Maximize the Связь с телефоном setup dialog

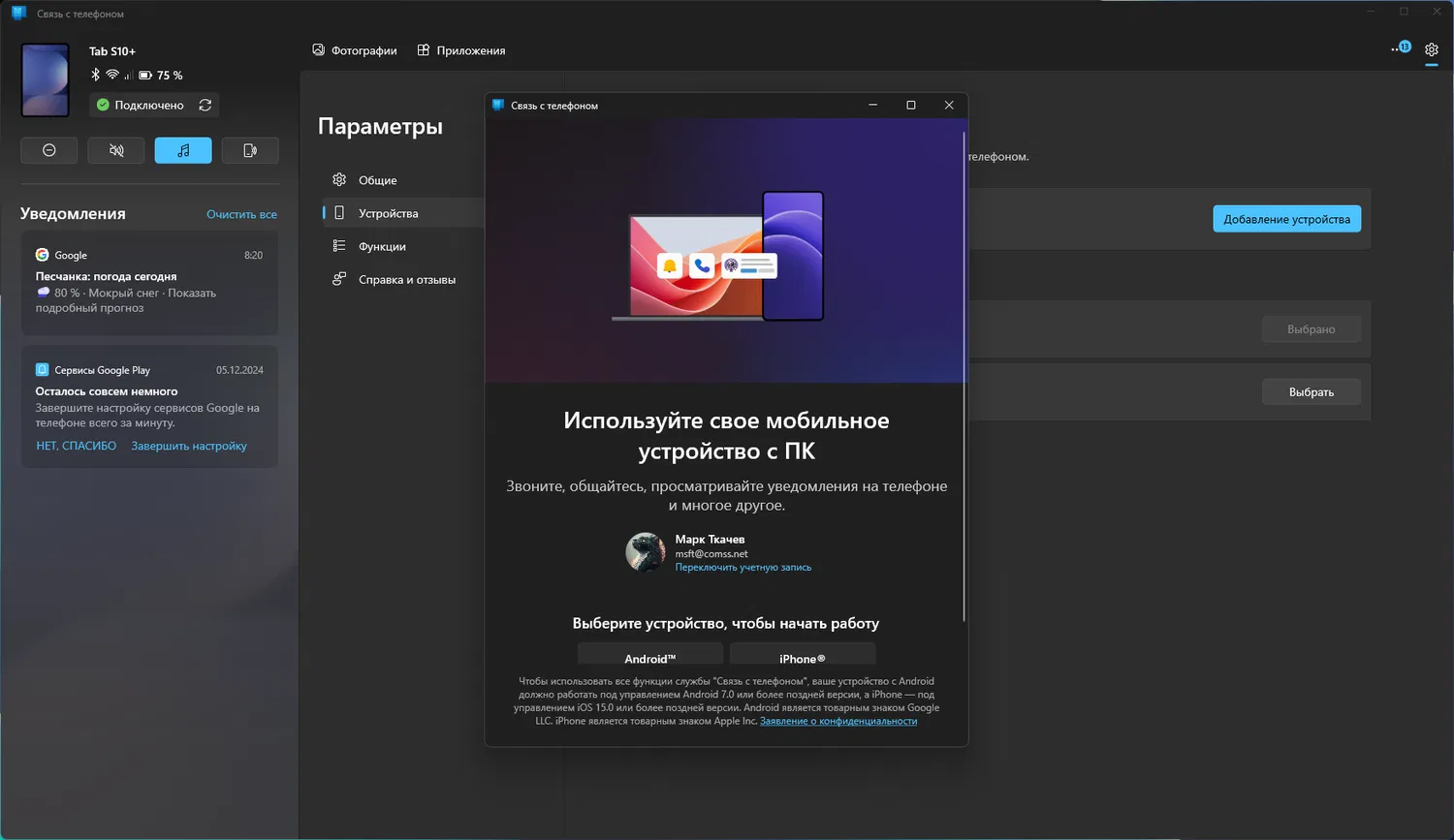911,105
